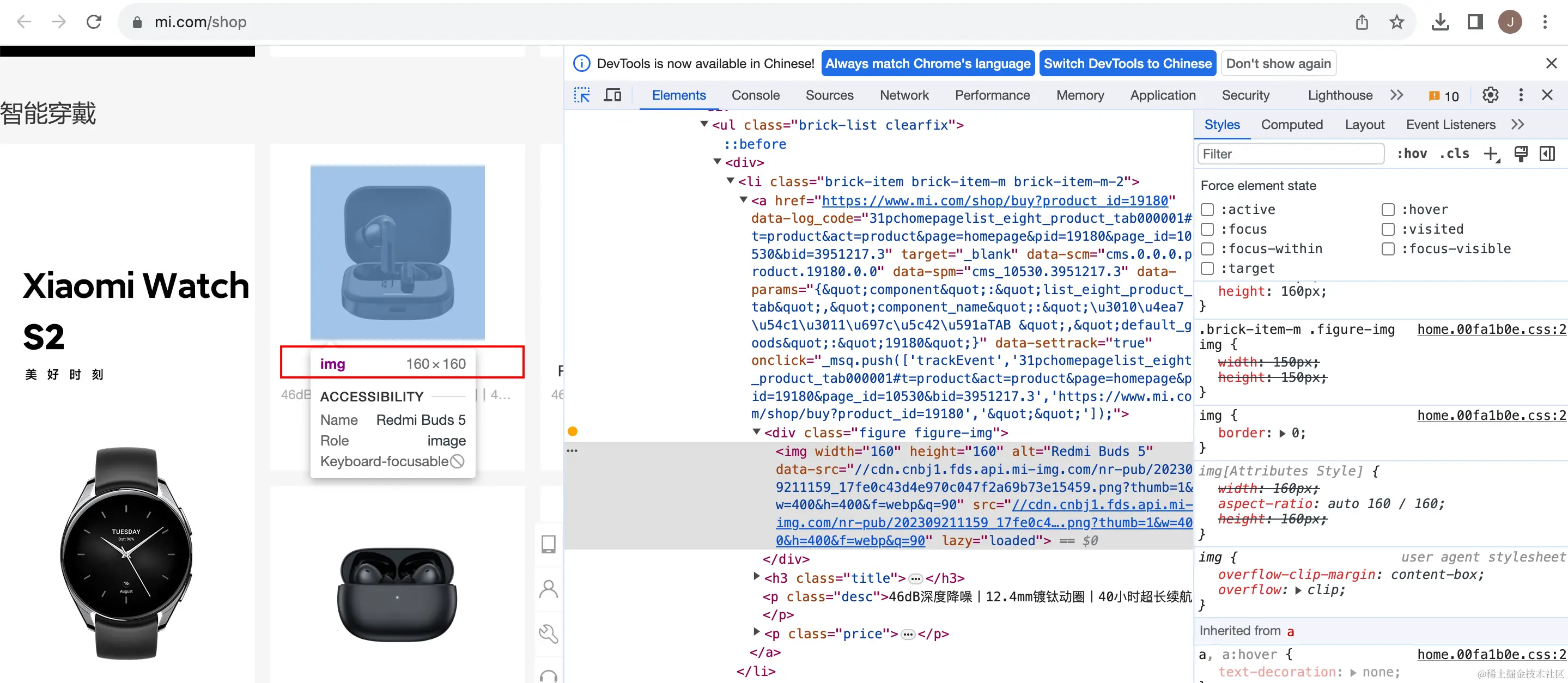Open the Lighthouse tab
Image resolution: width=1568 pixels, height=683 pixels.
(x=1340, y=95)
